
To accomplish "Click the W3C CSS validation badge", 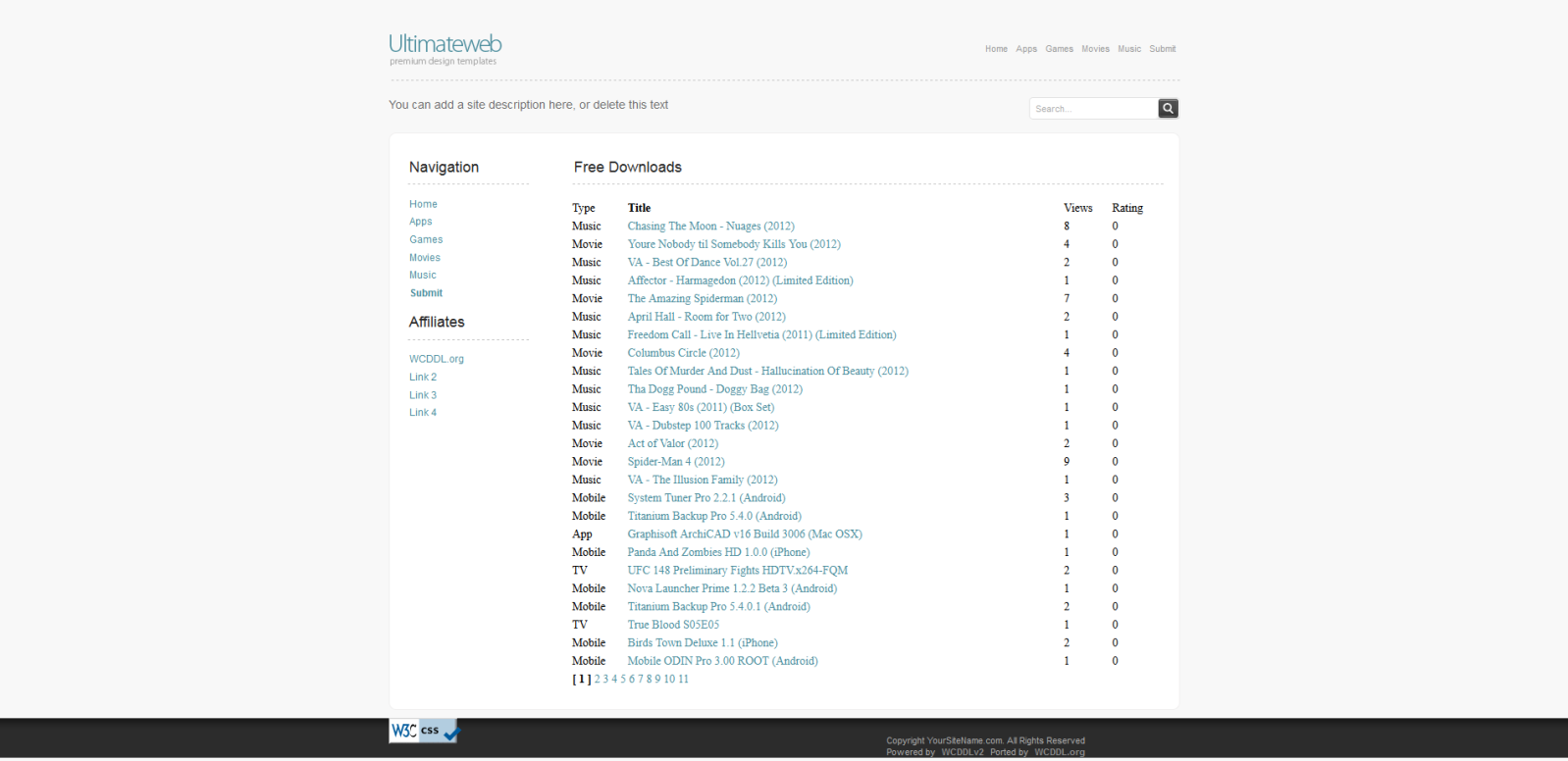I will 424,731.
